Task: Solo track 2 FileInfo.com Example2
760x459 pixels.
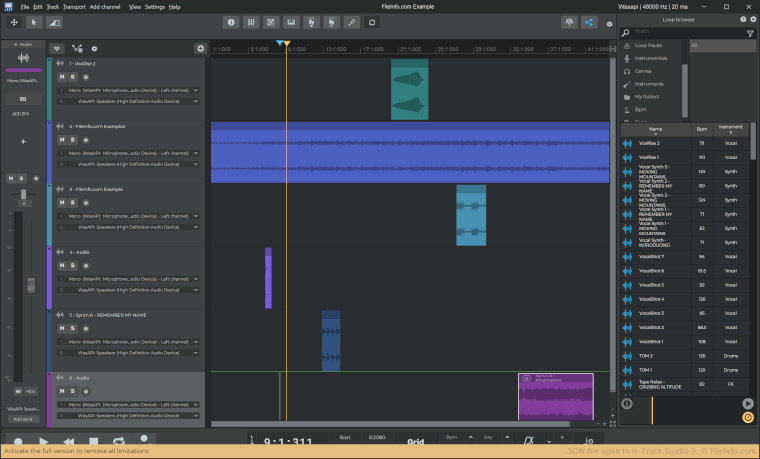Action: pyautogui.click(x=73, y=139)
